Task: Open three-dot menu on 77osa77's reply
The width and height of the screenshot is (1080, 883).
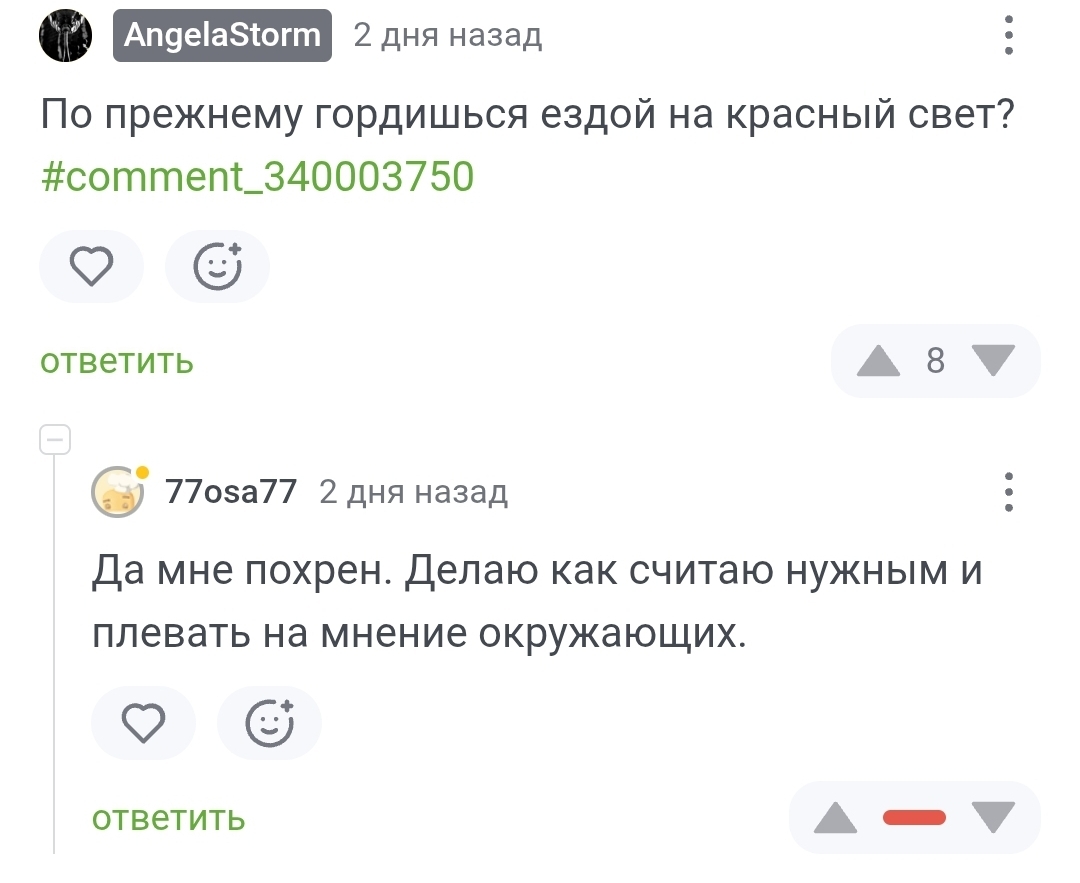Action: pyautogui.click(x=1009, y=492)
